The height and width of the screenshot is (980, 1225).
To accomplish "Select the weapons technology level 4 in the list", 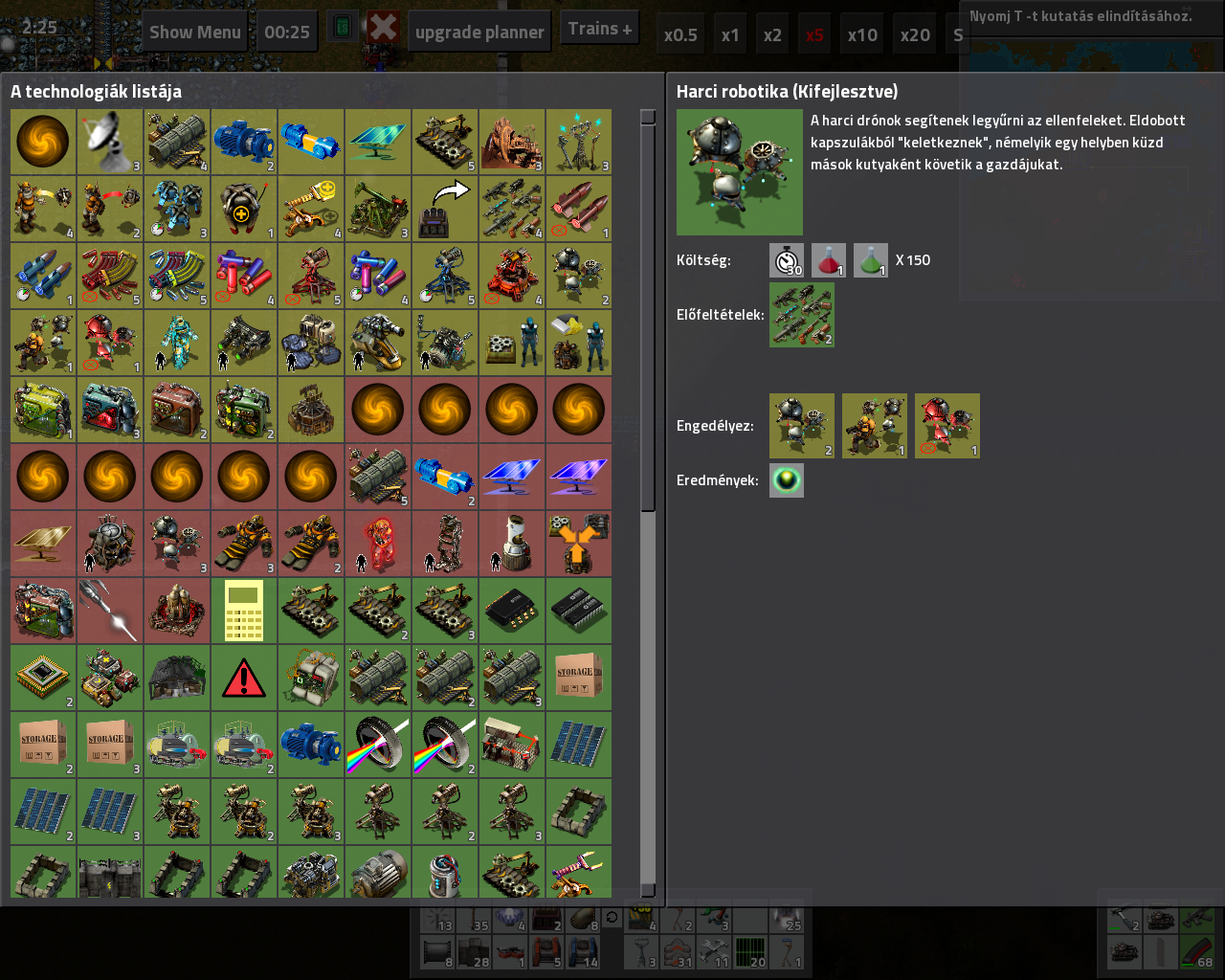I will 512,209.
